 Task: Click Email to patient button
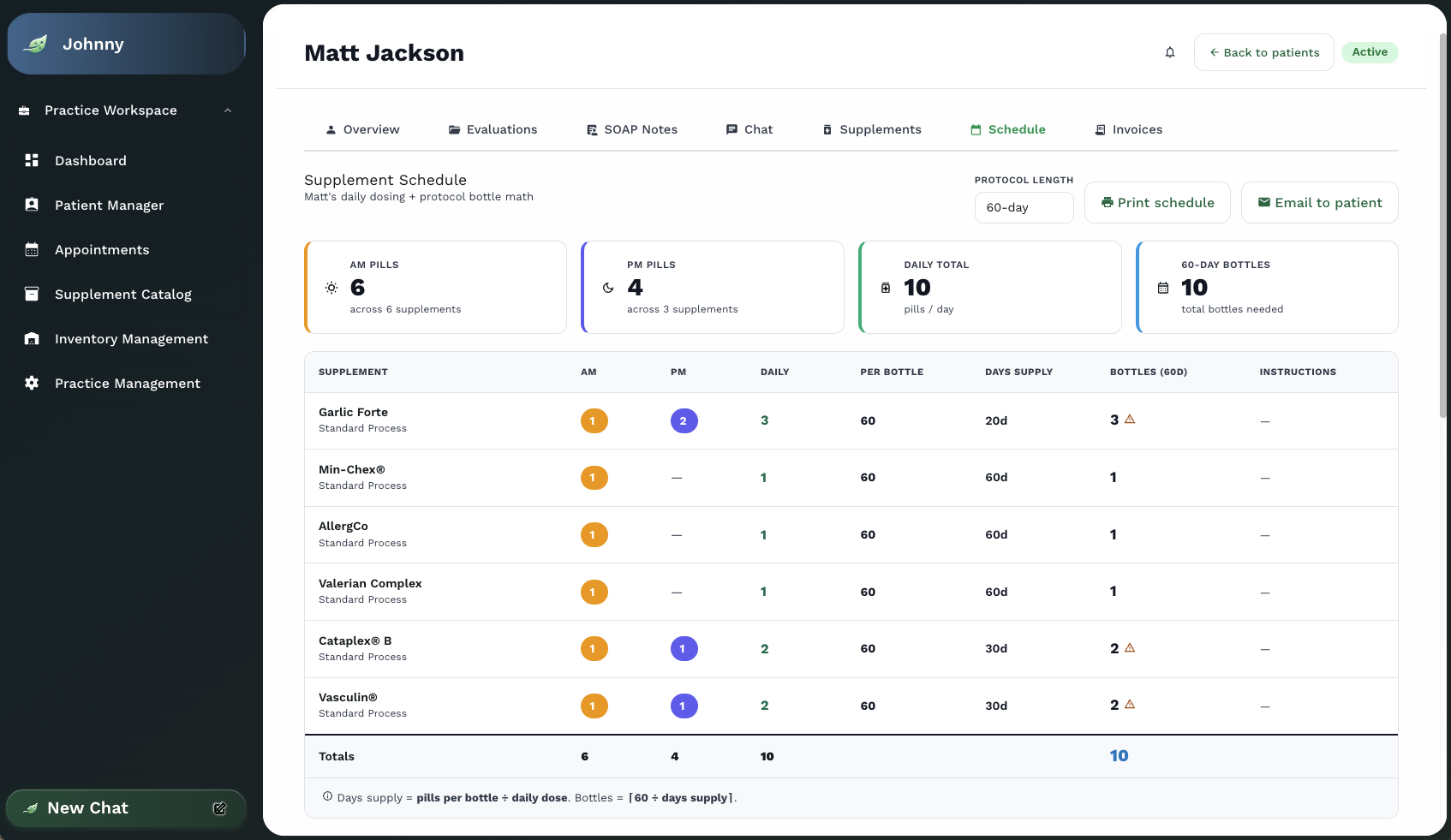1319,203
